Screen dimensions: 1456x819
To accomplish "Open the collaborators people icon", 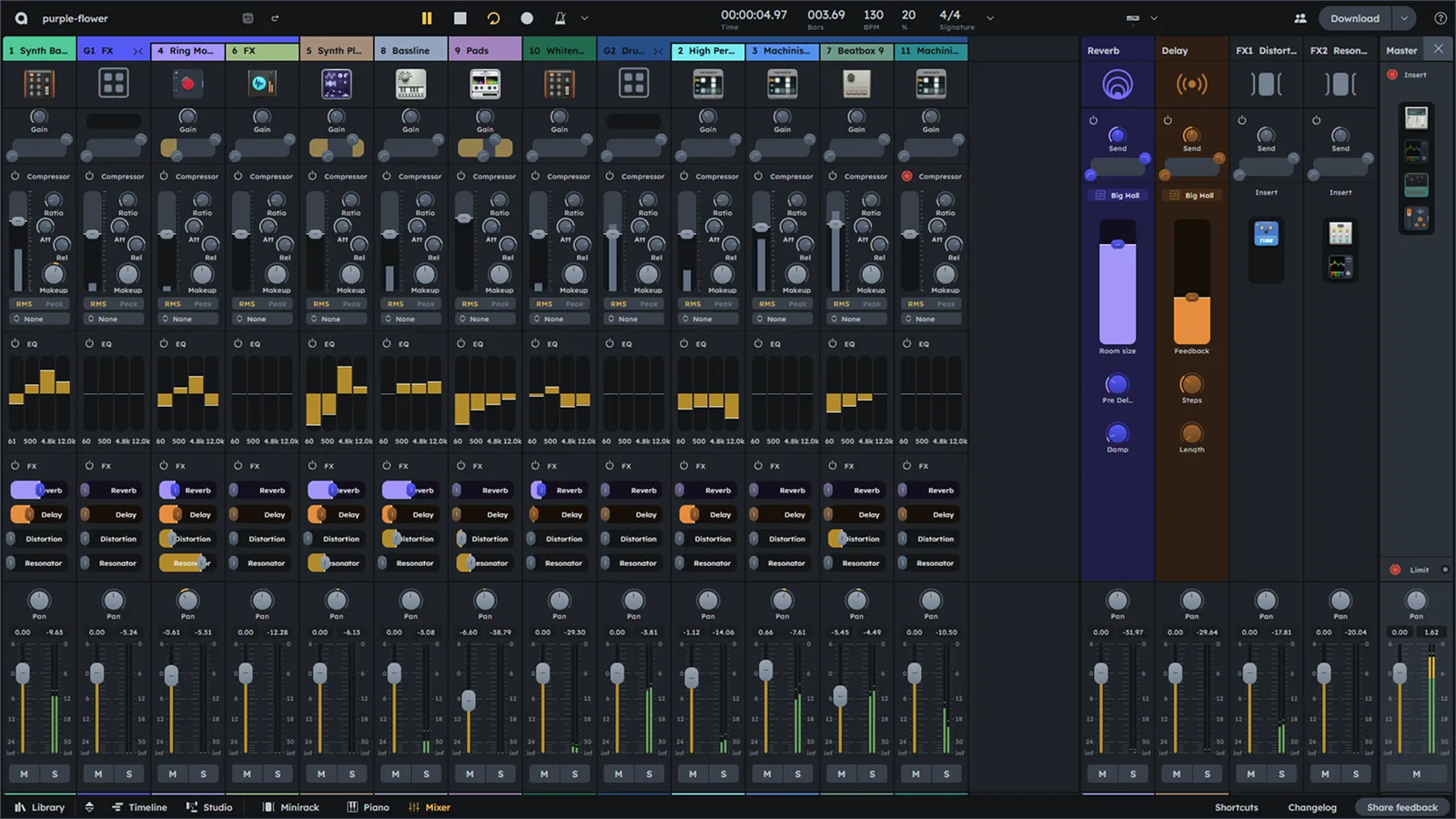I will [1300, 18].
